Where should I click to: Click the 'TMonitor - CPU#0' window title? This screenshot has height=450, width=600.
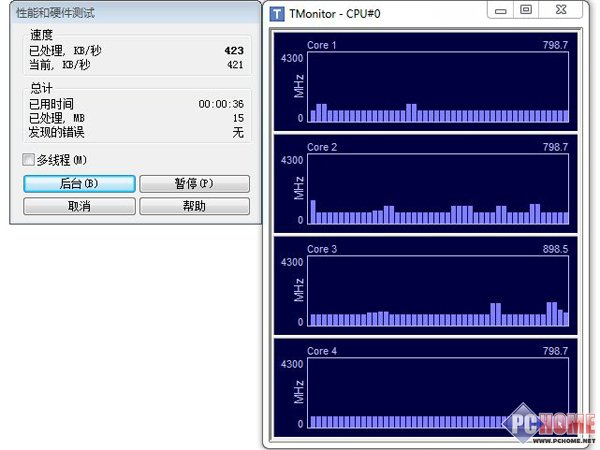coord(334,14)
